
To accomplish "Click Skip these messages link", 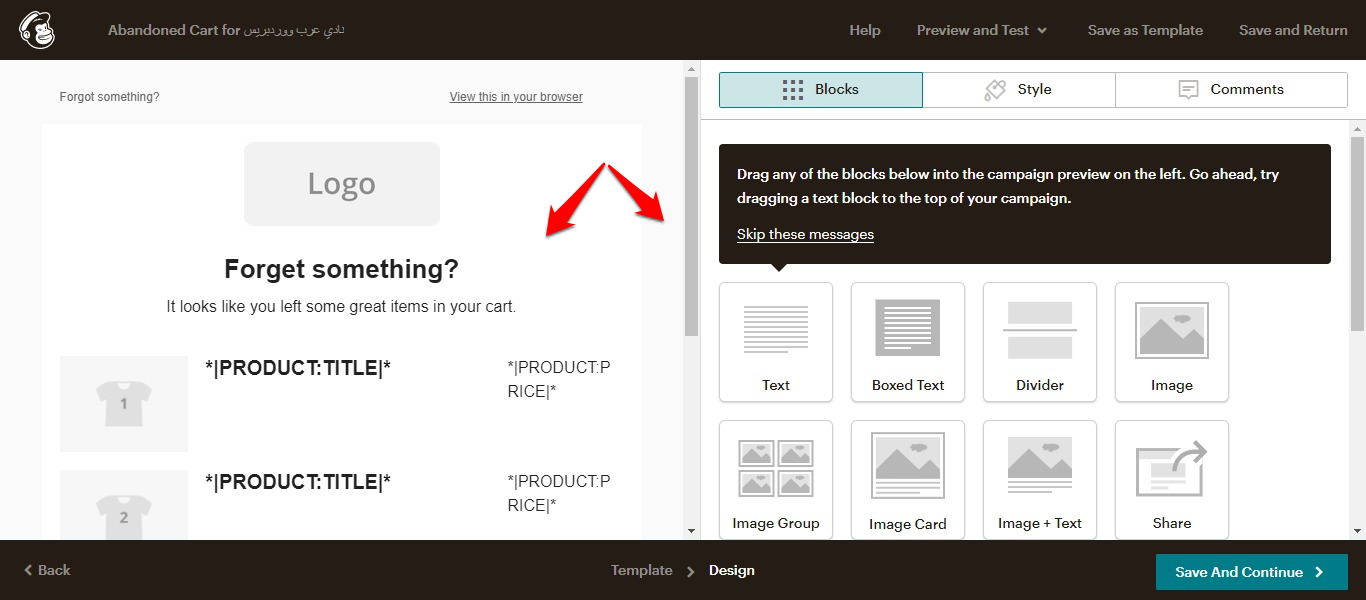I will [x=805, y=234].
